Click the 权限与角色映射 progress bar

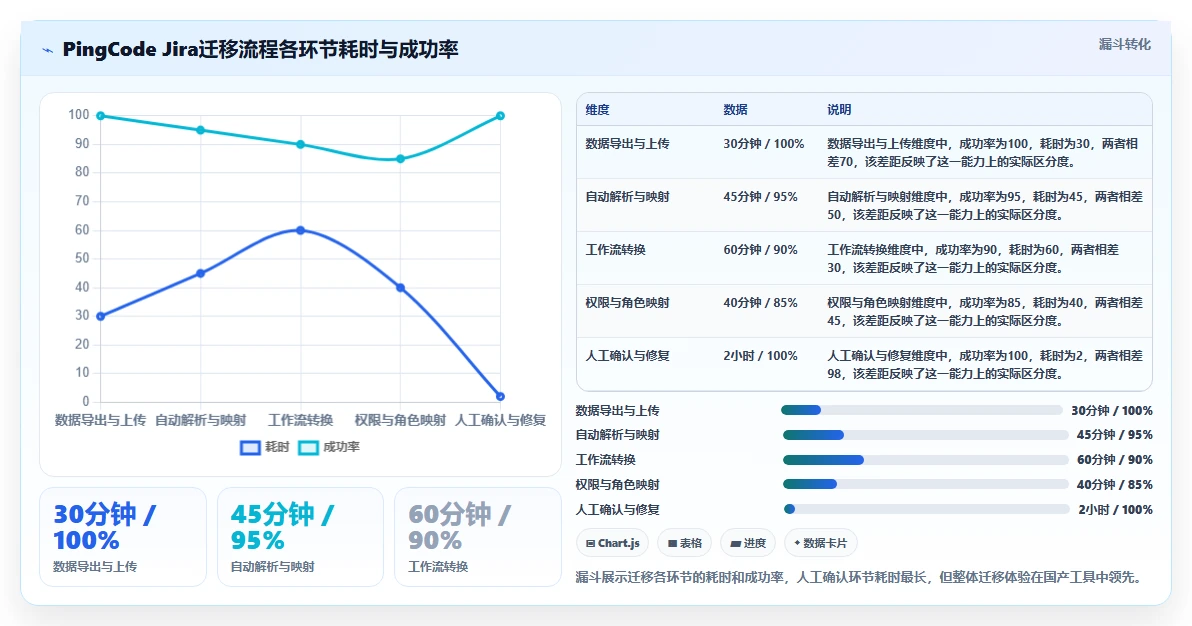coord(926,485)
